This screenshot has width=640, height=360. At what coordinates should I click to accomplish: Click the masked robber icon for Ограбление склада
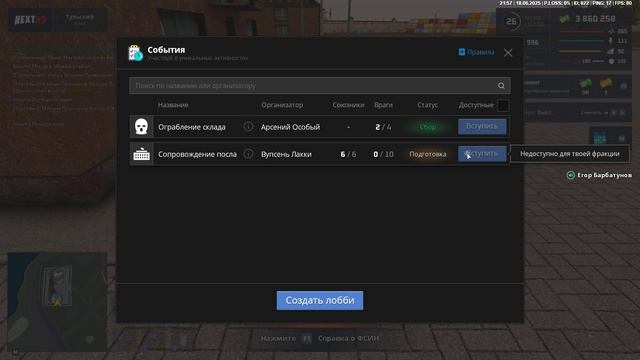pyautogui.click(x=141, y=127)
